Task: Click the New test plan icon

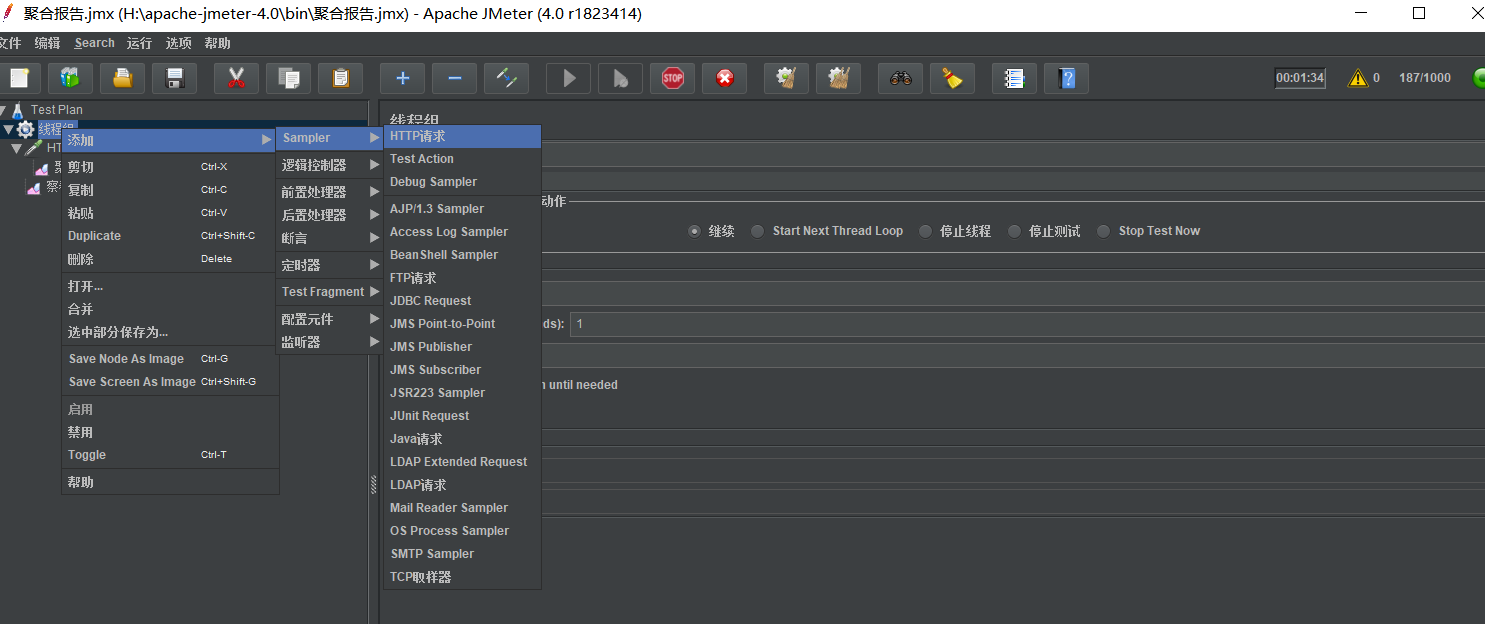Action: click(19, 78)
